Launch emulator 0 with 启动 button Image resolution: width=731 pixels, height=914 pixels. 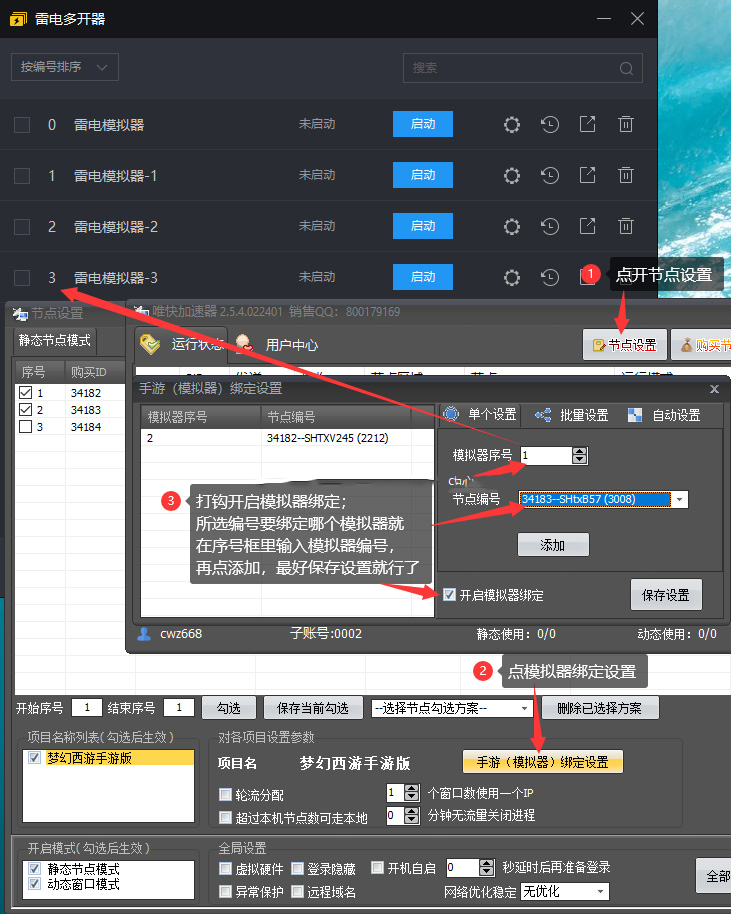tap(423, 124)
